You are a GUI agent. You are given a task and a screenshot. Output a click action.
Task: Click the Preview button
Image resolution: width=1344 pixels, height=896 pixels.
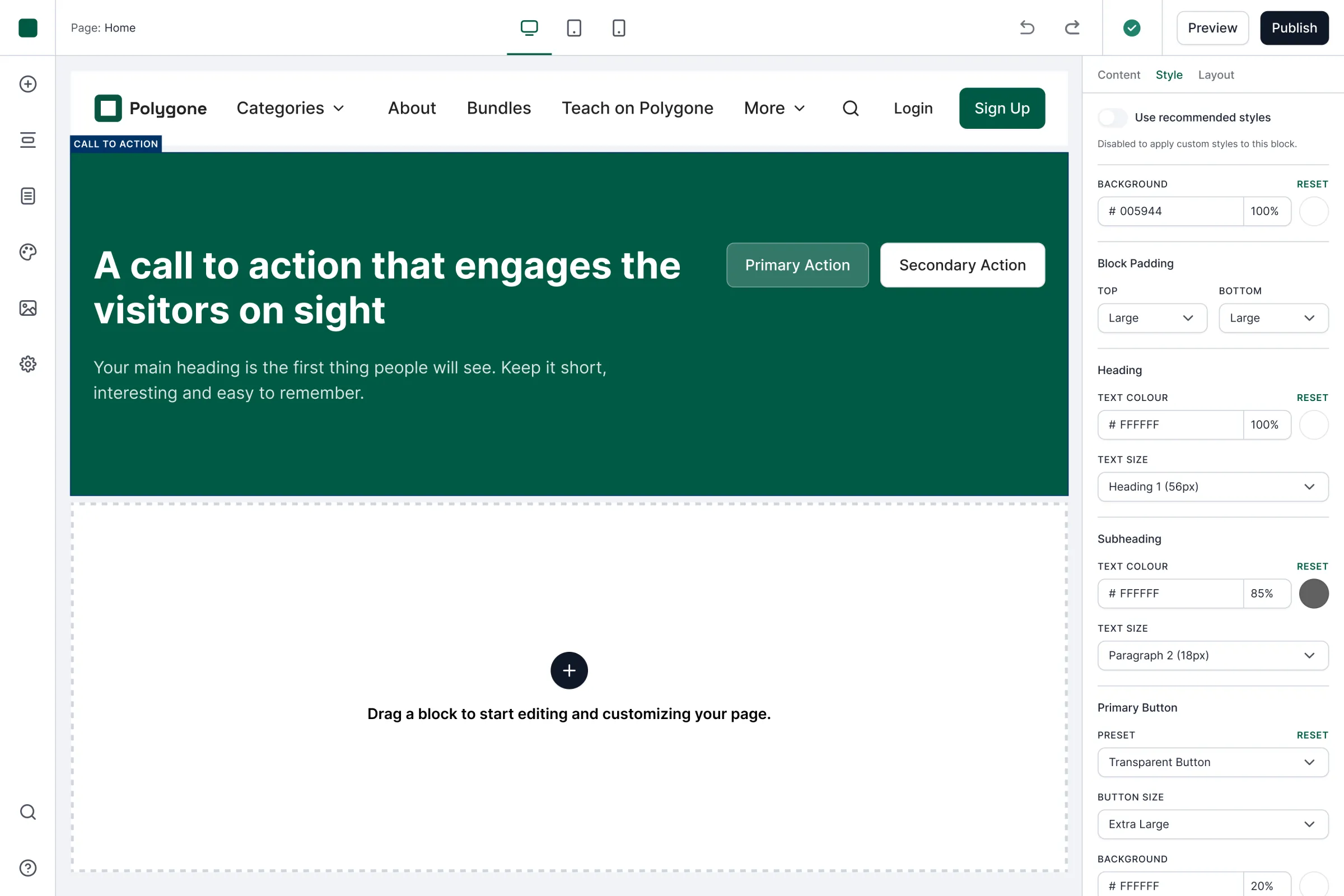tap(1212, 27)
